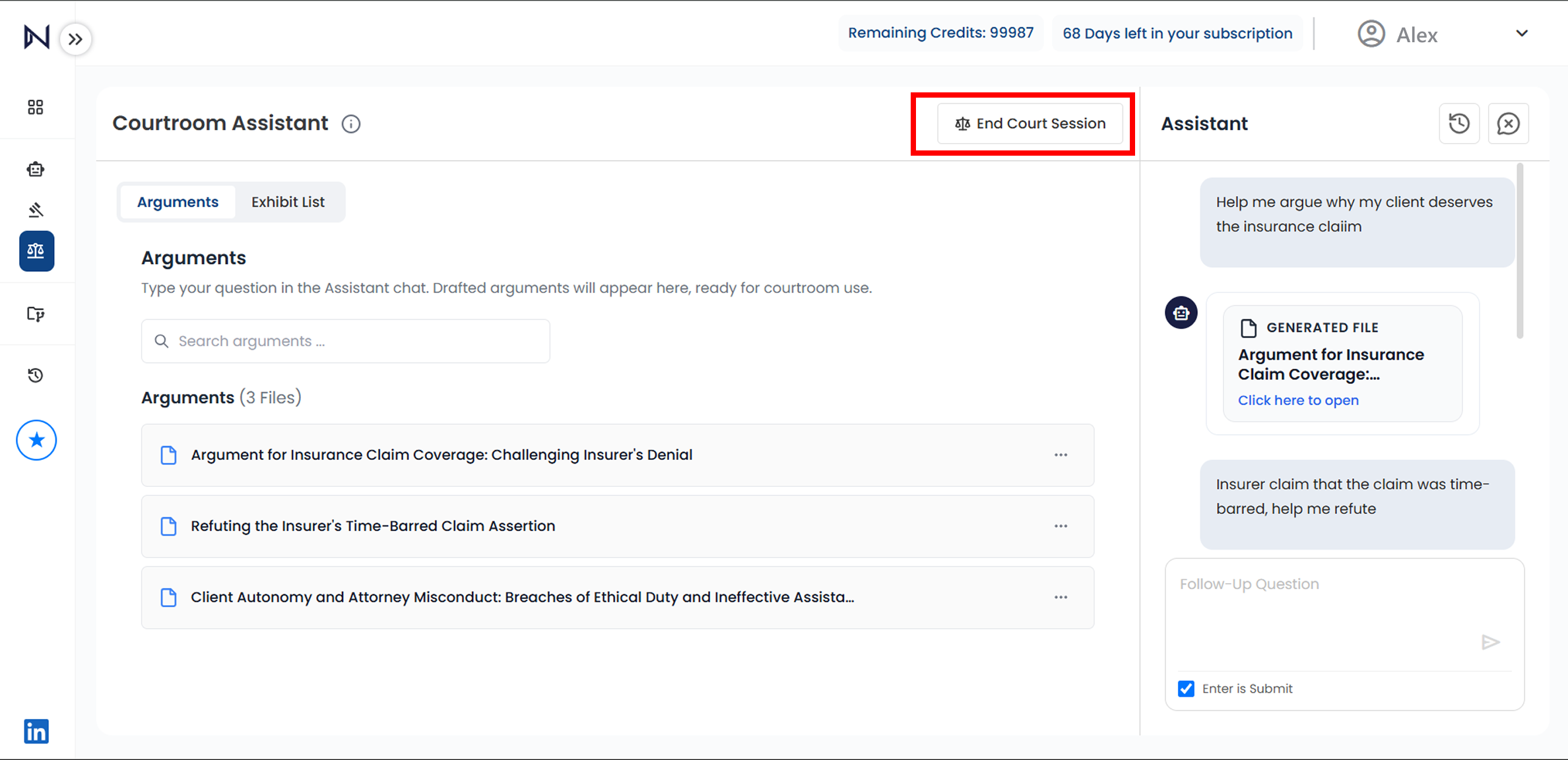1568x760 pixels.
Task: Open sidebar history clock icon
Action: 36,375
